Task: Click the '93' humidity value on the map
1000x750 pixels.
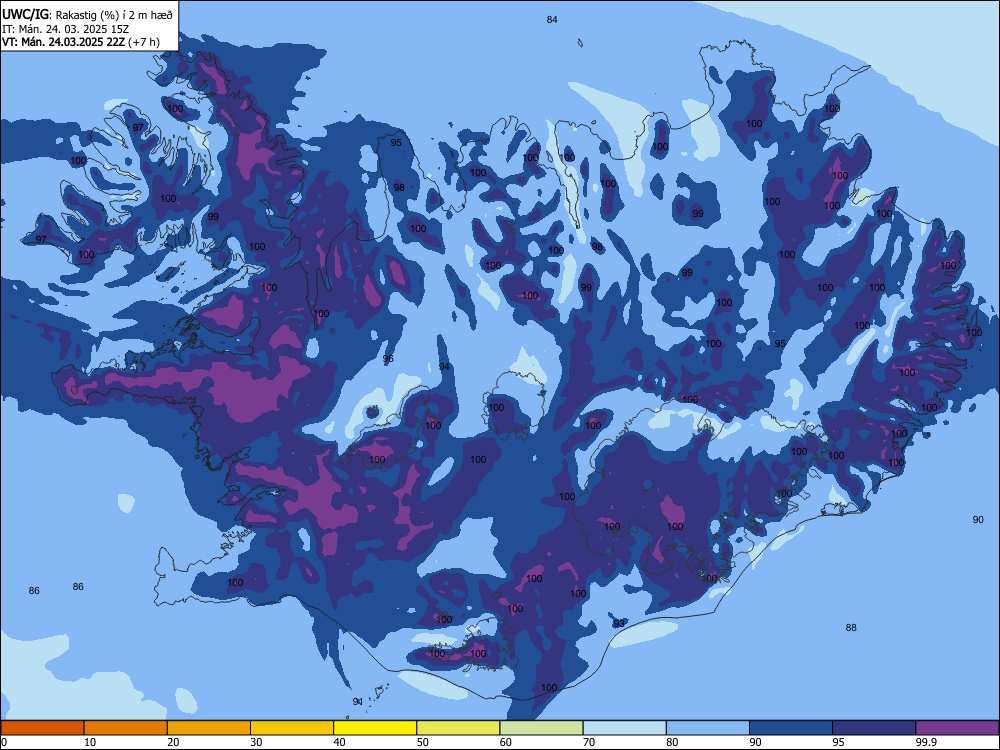Action: pos(619,623)
